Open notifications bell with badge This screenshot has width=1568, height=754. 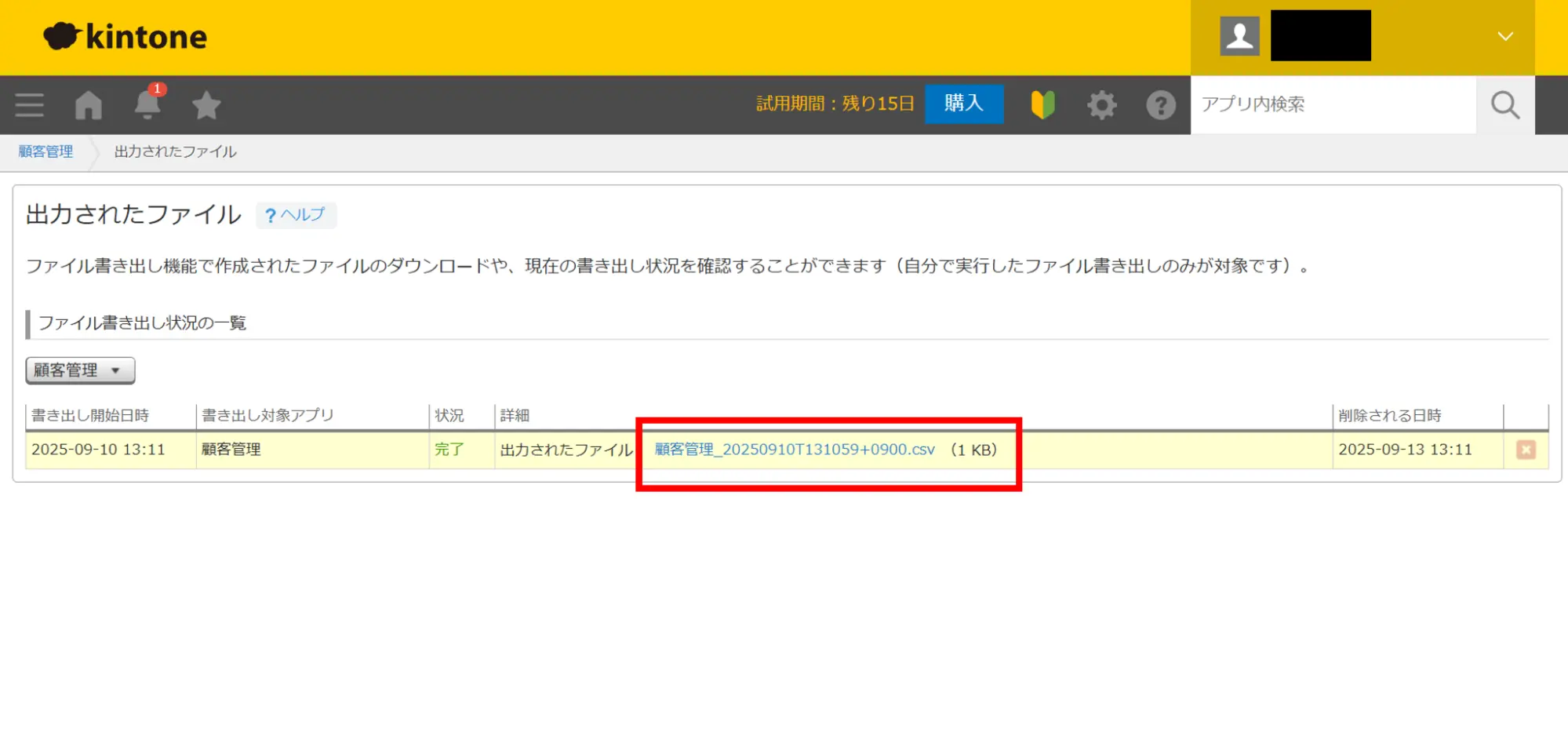point(147,104)
